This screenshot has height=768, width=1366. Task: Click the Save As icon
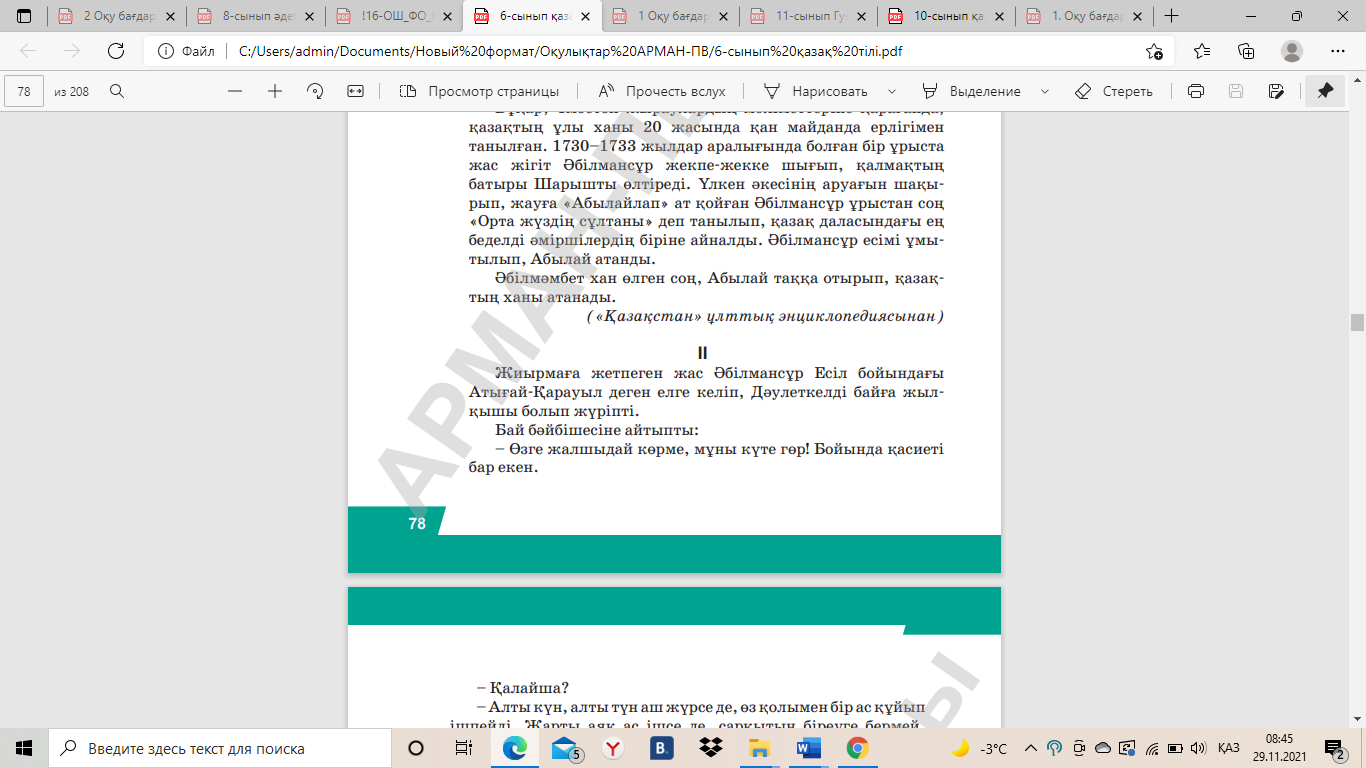pyautogui.click(x=1275, y=91)
